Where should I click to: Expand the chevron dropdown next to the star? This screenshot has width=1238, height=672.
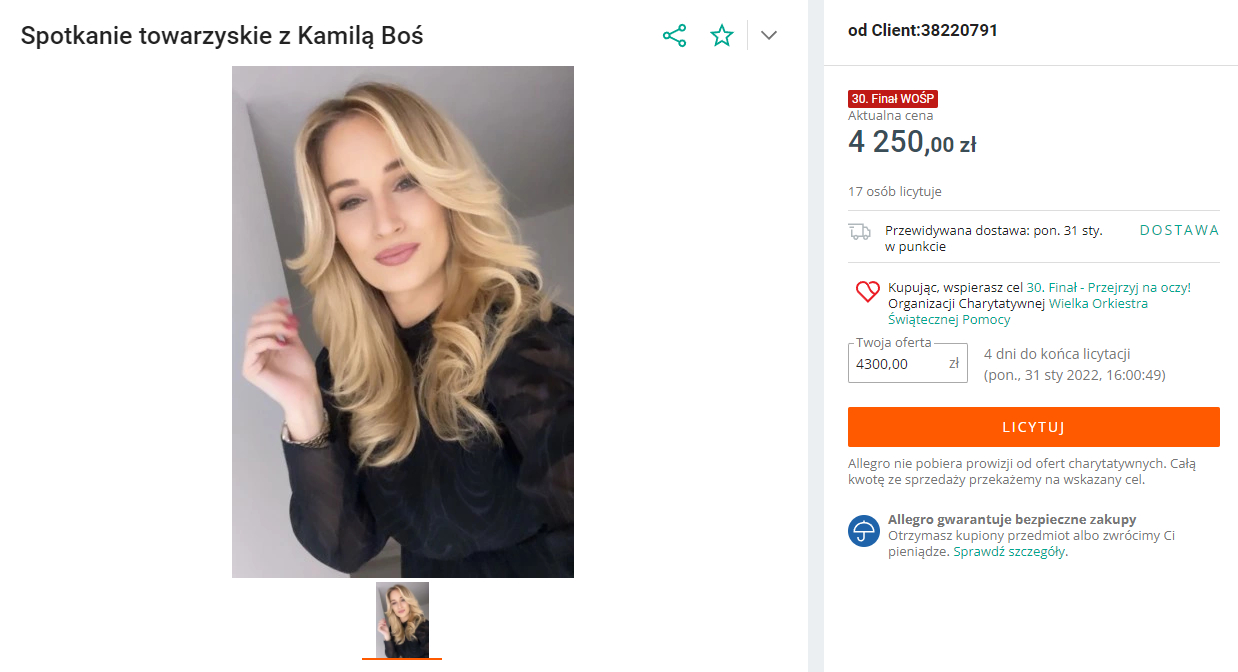768,36
